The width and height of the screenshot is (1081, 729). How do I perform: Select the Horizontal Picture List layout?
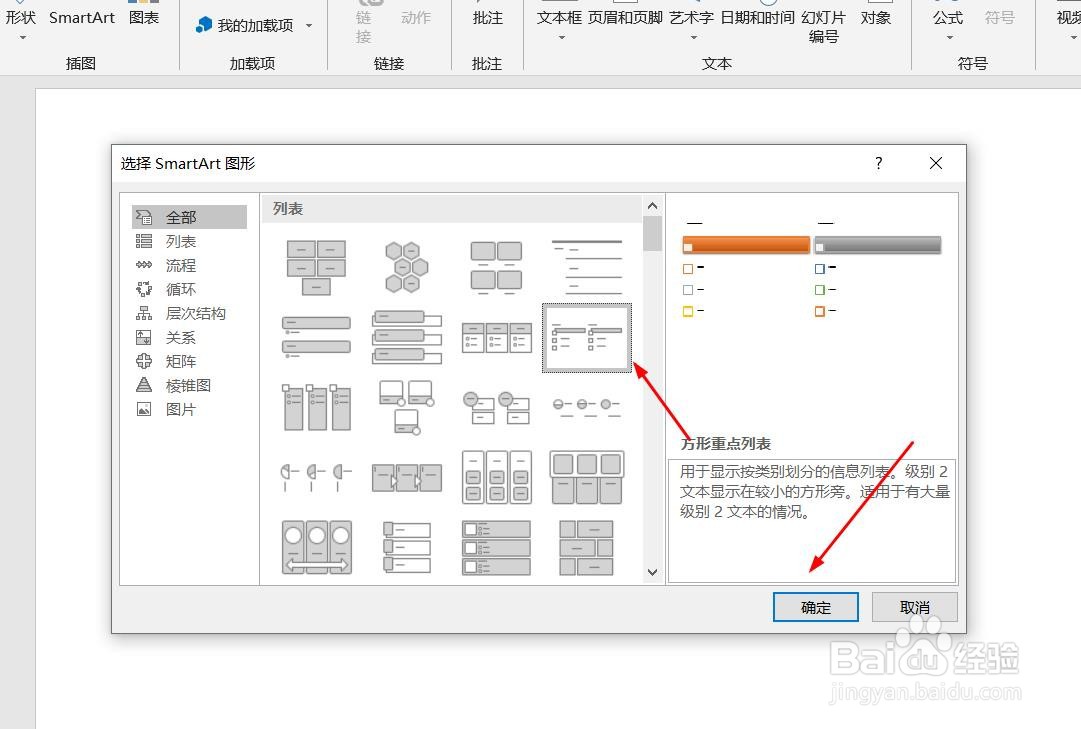pos(587,477)
